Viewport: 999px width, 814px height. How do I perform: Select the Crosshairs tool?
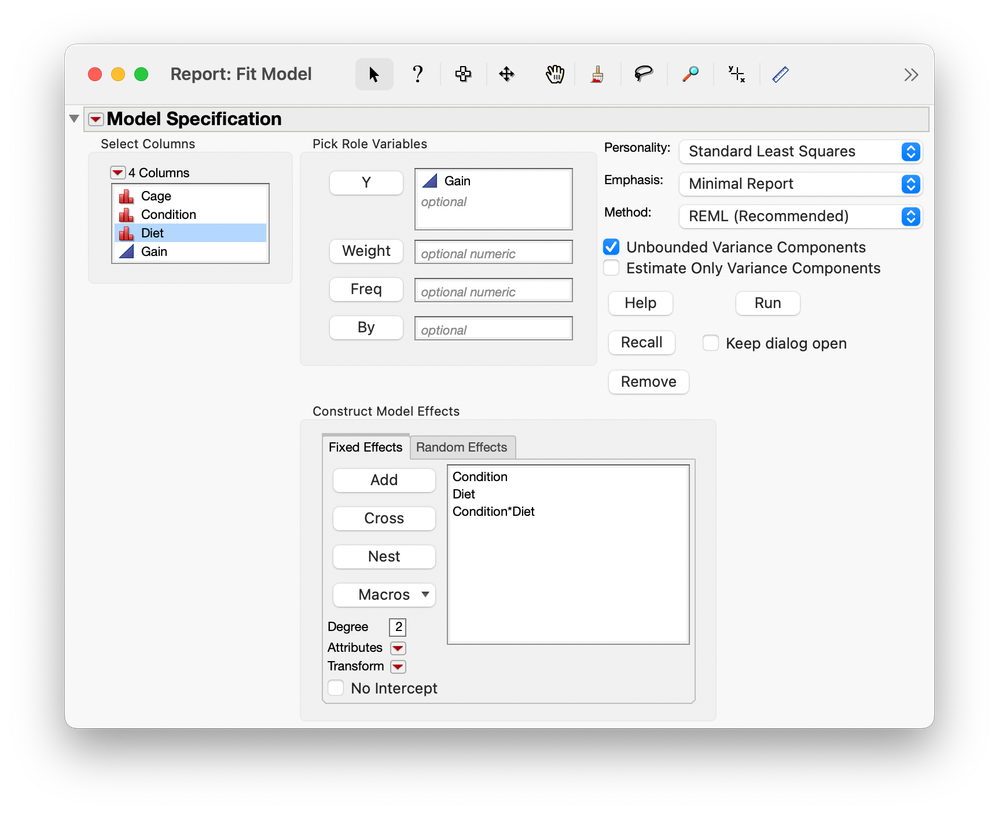pyautogui.click(x=736, y=74)
